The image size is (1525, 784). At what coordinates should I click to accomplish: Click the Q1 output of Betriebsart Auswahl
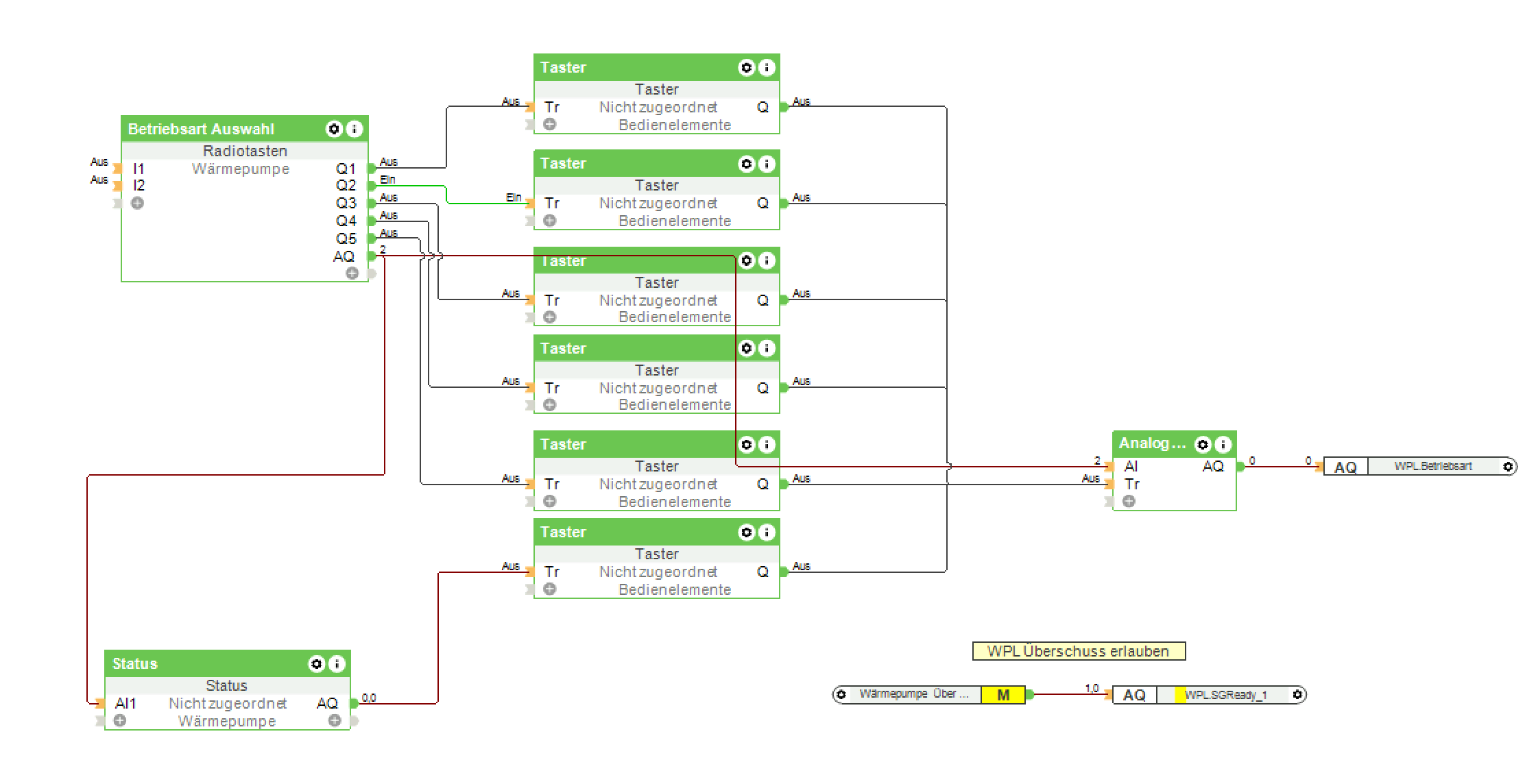(x=371, y=168)
